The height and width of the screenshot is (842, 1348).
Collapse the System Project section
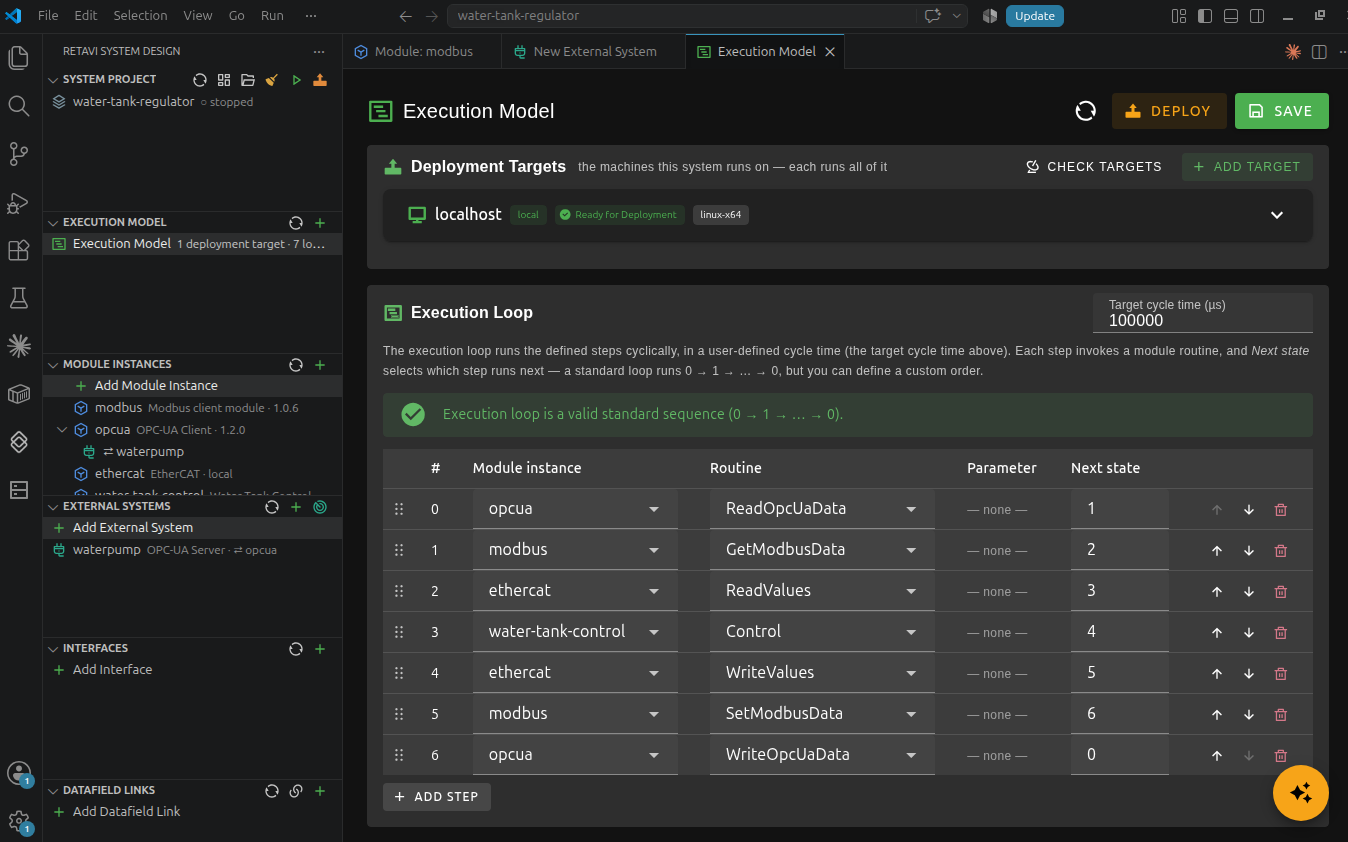[54, 80]
